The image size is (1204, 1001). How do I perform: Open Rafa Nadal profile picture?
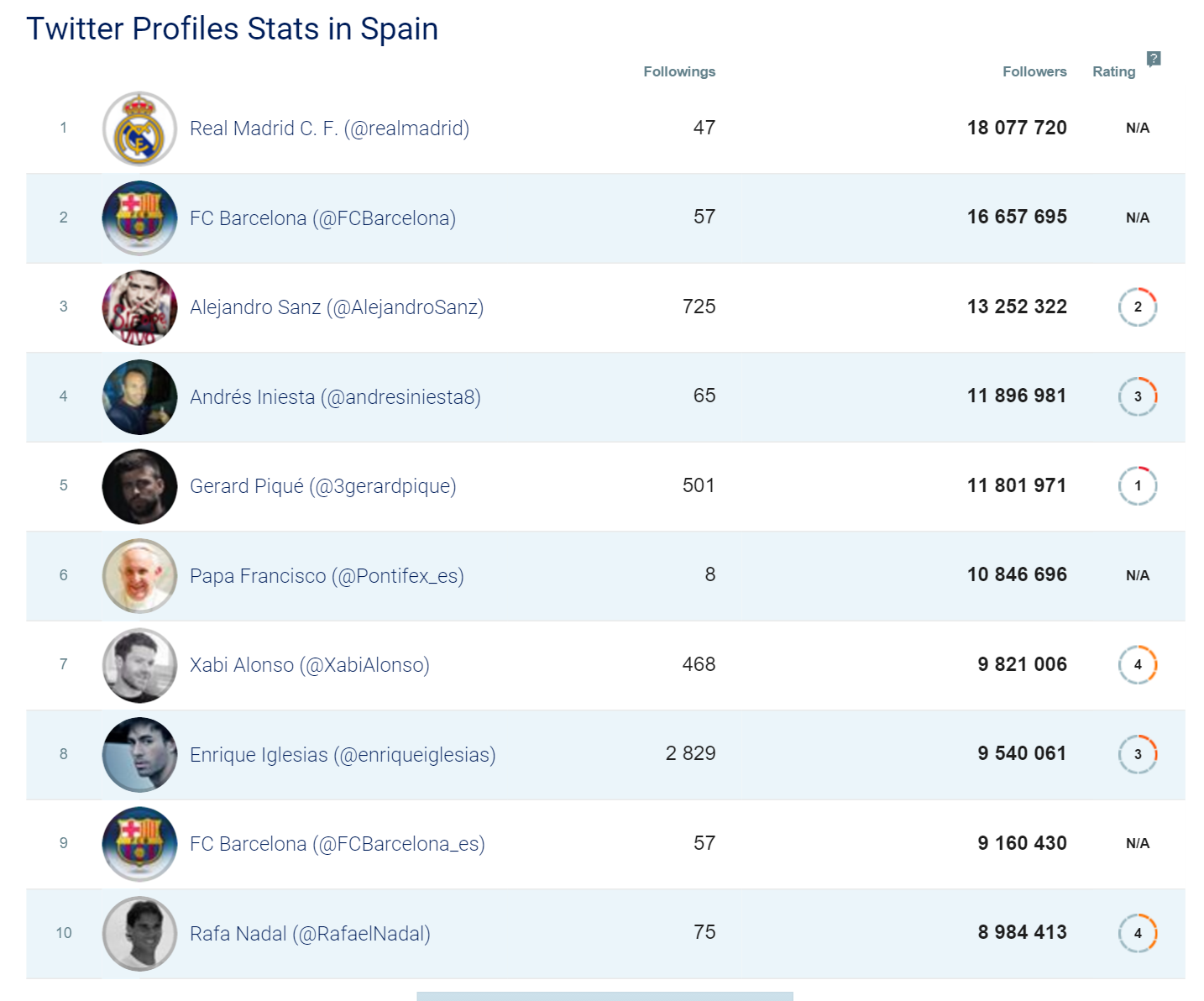click(139, 934)
